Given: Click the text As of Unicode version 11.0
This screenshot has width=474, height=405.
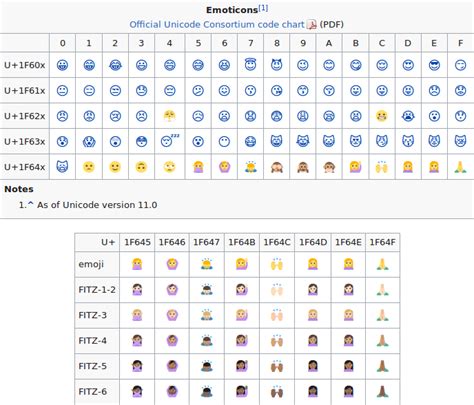Looking at the screenshot, I should point(97,205).
